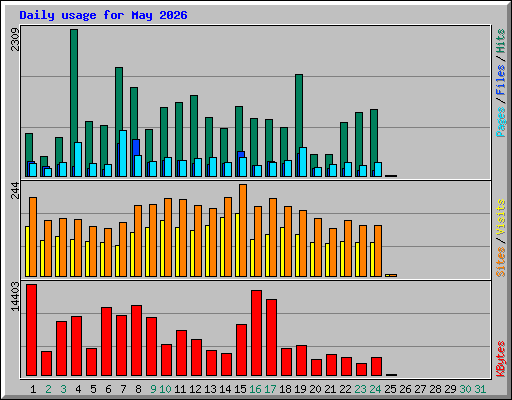Click the tallest orange visits bar on day 15

[x=243, y=230]
